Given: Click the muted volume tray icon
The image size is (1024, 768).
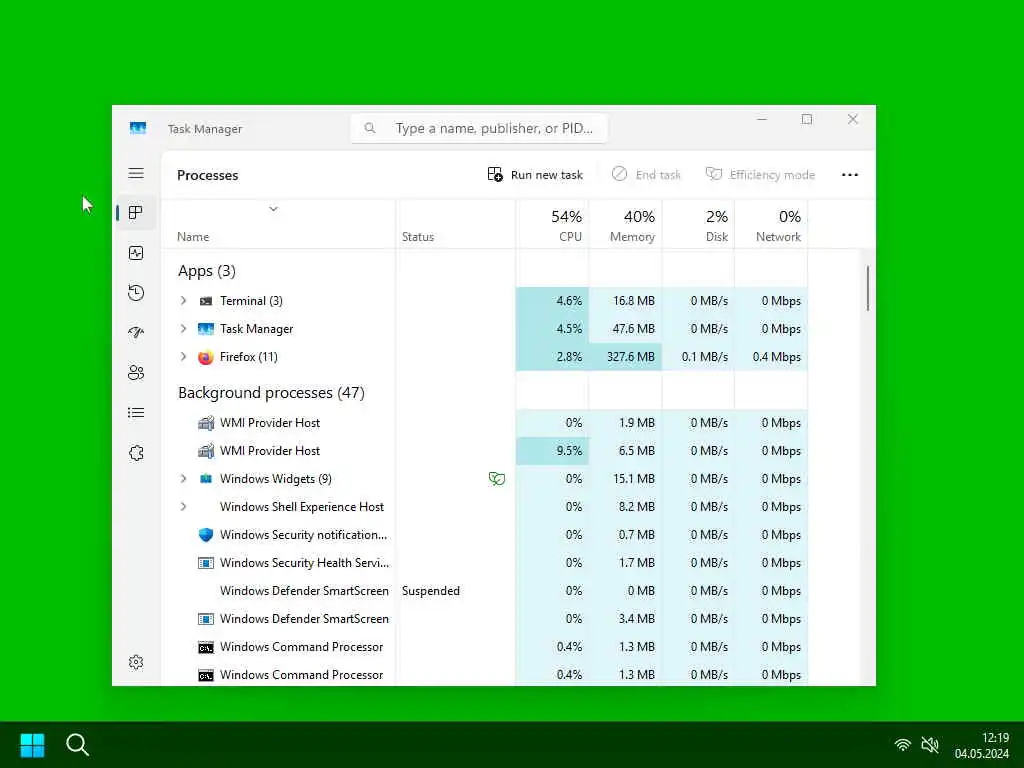Looking at the screenshot, I should click(x=930, y=744).
